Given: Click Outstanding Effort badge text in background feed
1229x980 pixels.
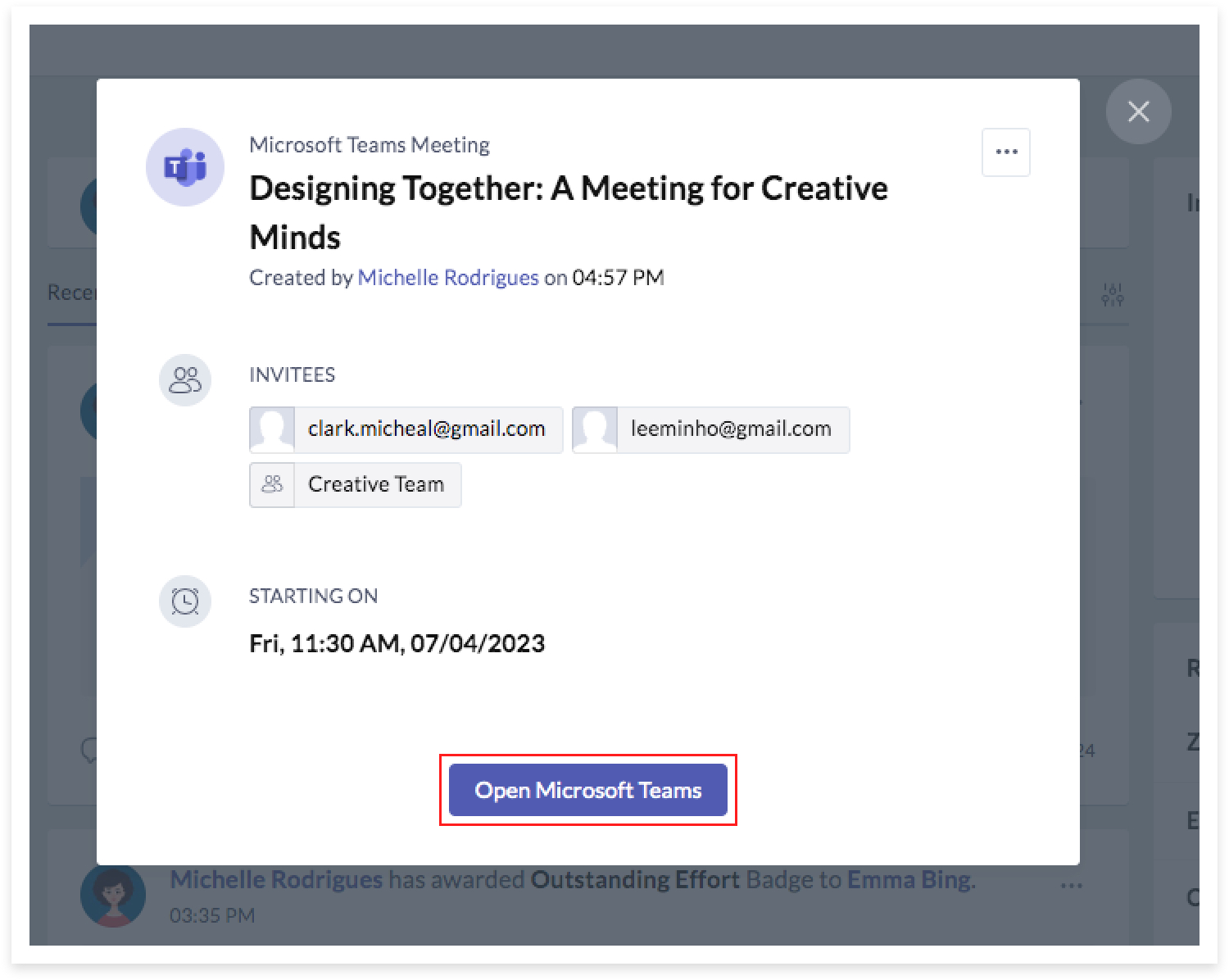Looking at the screenshot, I should [635, 880].
